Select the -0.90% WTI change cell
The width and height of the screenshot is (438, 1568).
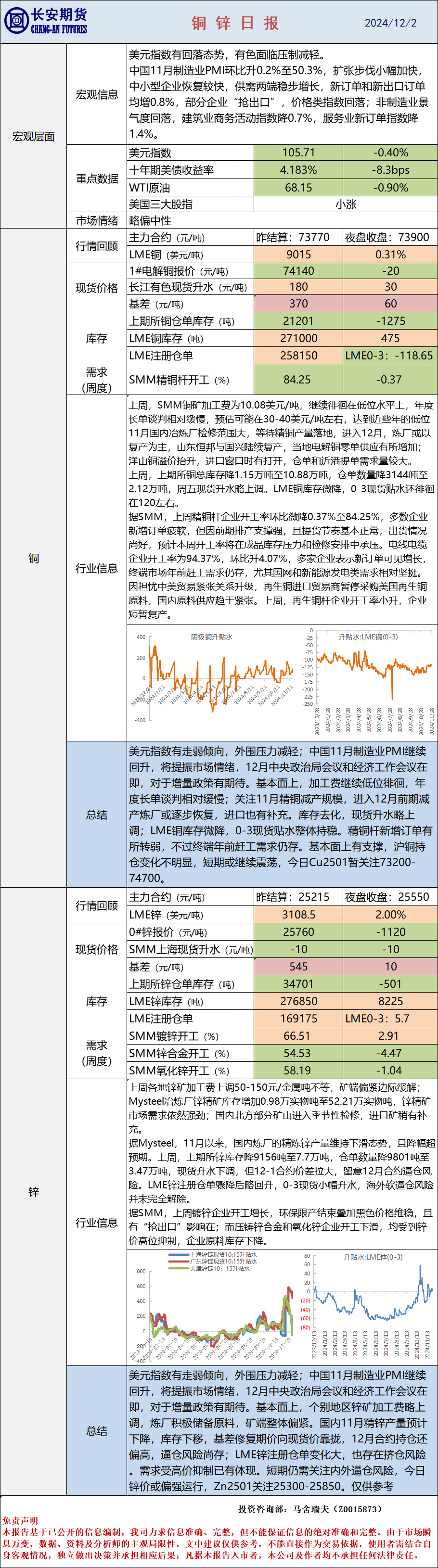(390, 188)
